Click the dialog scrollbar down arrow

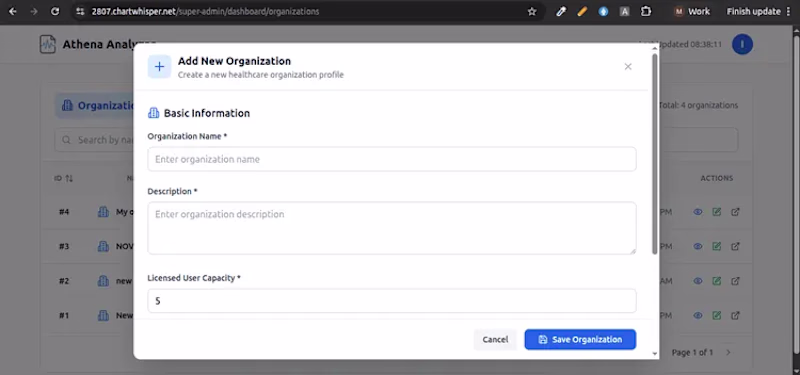(x=655, y=353)
